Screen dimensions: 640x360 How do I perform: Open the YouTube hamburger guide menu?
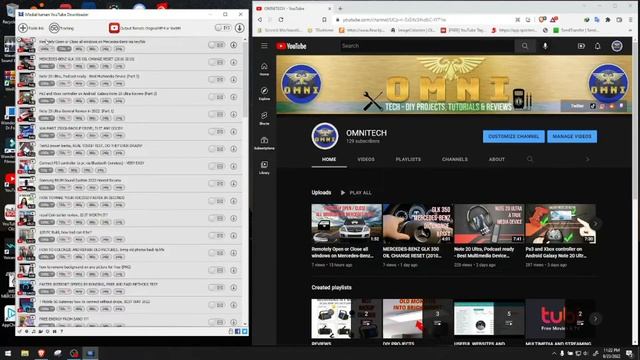click(264, 46)
